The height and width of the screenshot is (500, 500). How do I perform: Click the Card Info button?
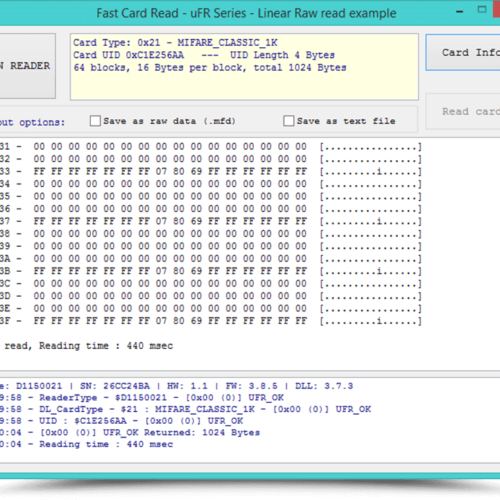463,53
